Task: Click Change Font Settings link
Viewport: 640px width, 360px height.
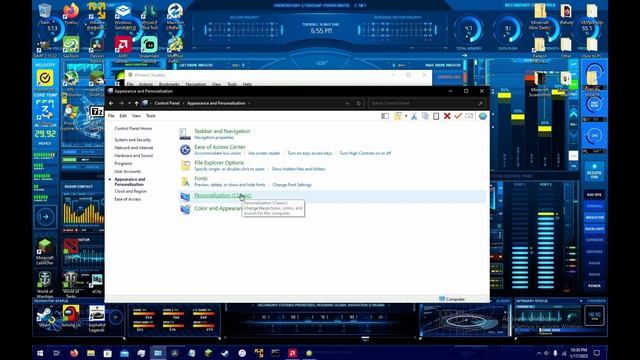Action: [292, 185]
